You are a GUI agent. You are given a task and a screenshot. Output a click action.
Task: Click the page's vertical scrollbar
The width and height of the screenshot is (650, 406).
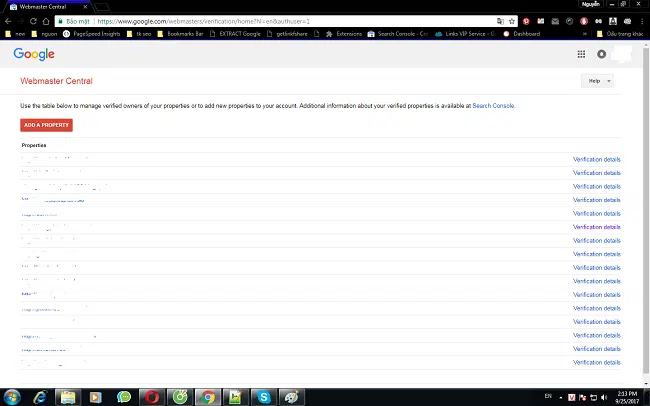point(646,214)
